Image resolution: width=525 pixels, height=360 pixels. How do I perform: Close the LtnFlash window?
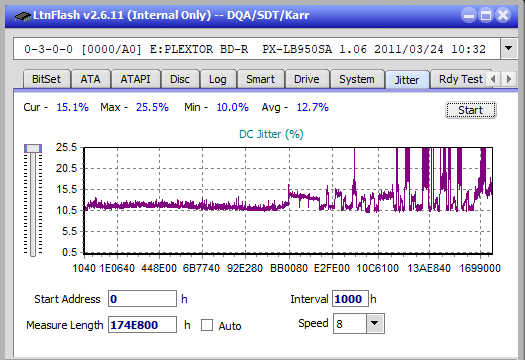tap(503, 15)
